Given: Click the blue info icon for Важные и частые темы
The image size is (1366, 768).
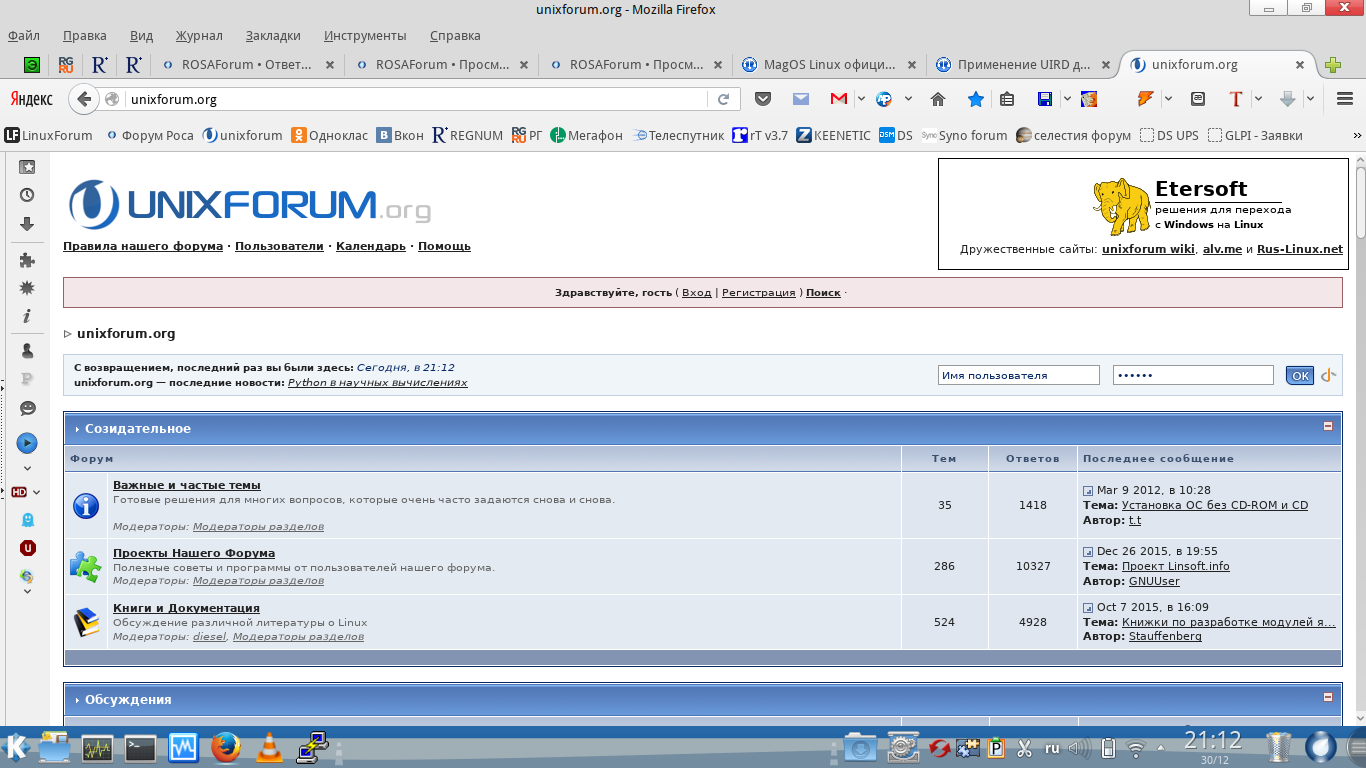Looking at the screenshot, I should [x=86, y=506].
